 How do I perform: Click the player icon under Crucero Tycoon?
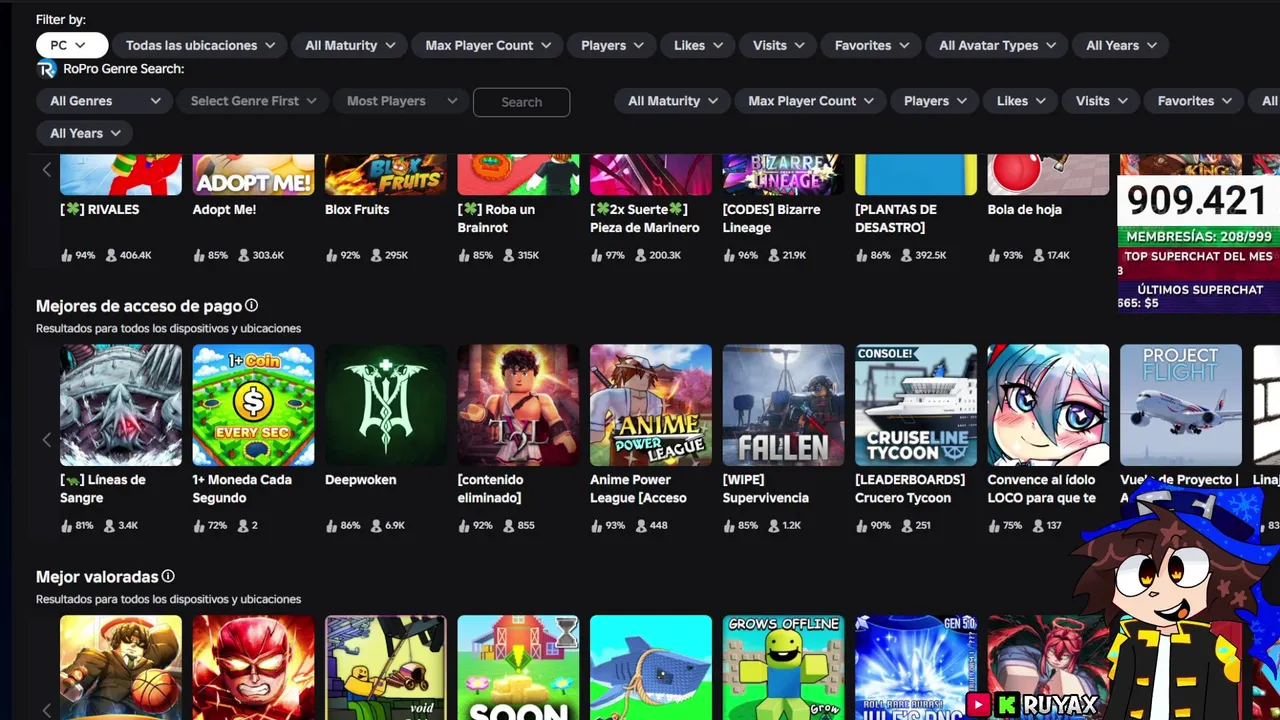tap(906, 525)
